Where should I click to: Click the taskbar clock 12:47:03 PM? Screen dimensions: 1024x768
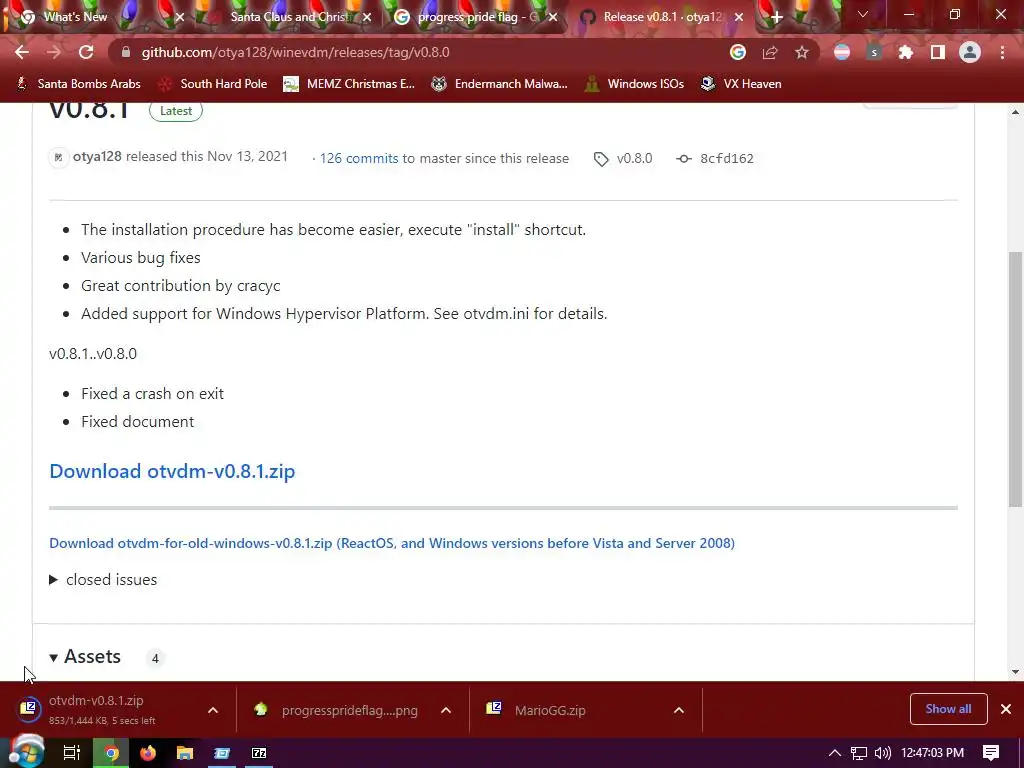[933, 753]
